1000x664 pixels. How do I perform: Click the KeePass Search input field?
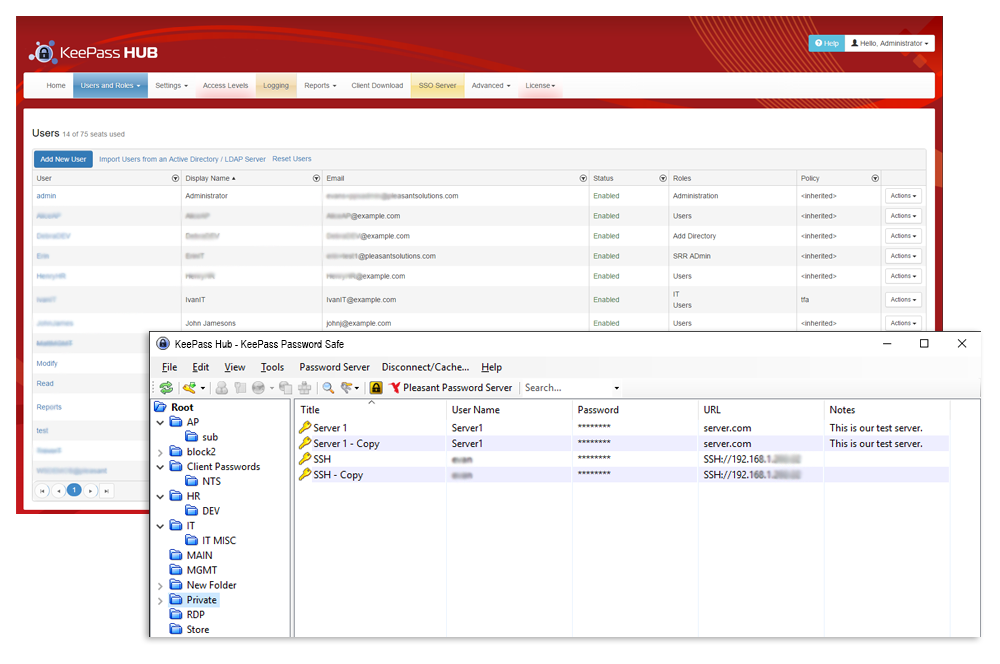click(x=566, y=388)
